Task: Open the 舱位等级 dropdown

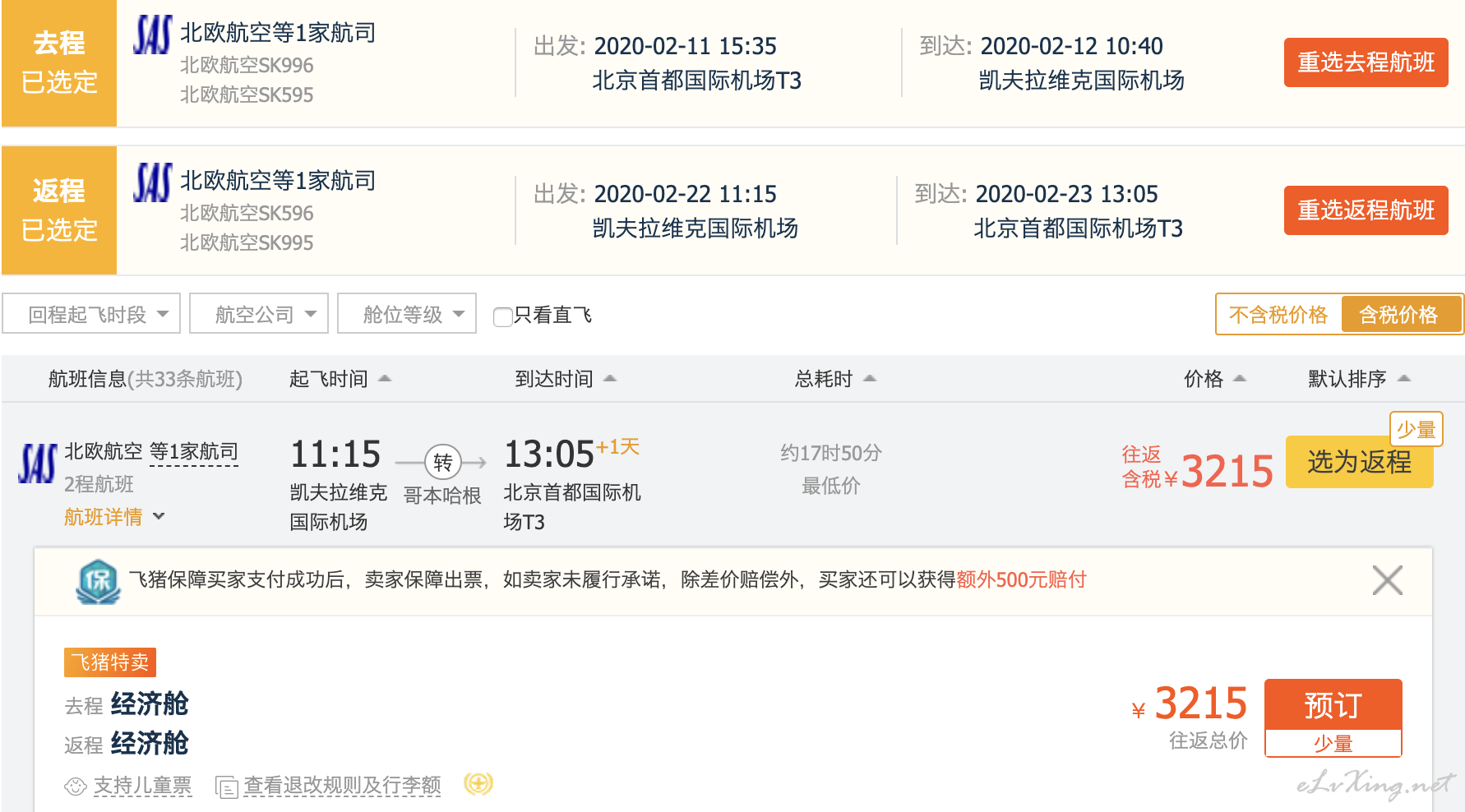Action: point(407,314)
